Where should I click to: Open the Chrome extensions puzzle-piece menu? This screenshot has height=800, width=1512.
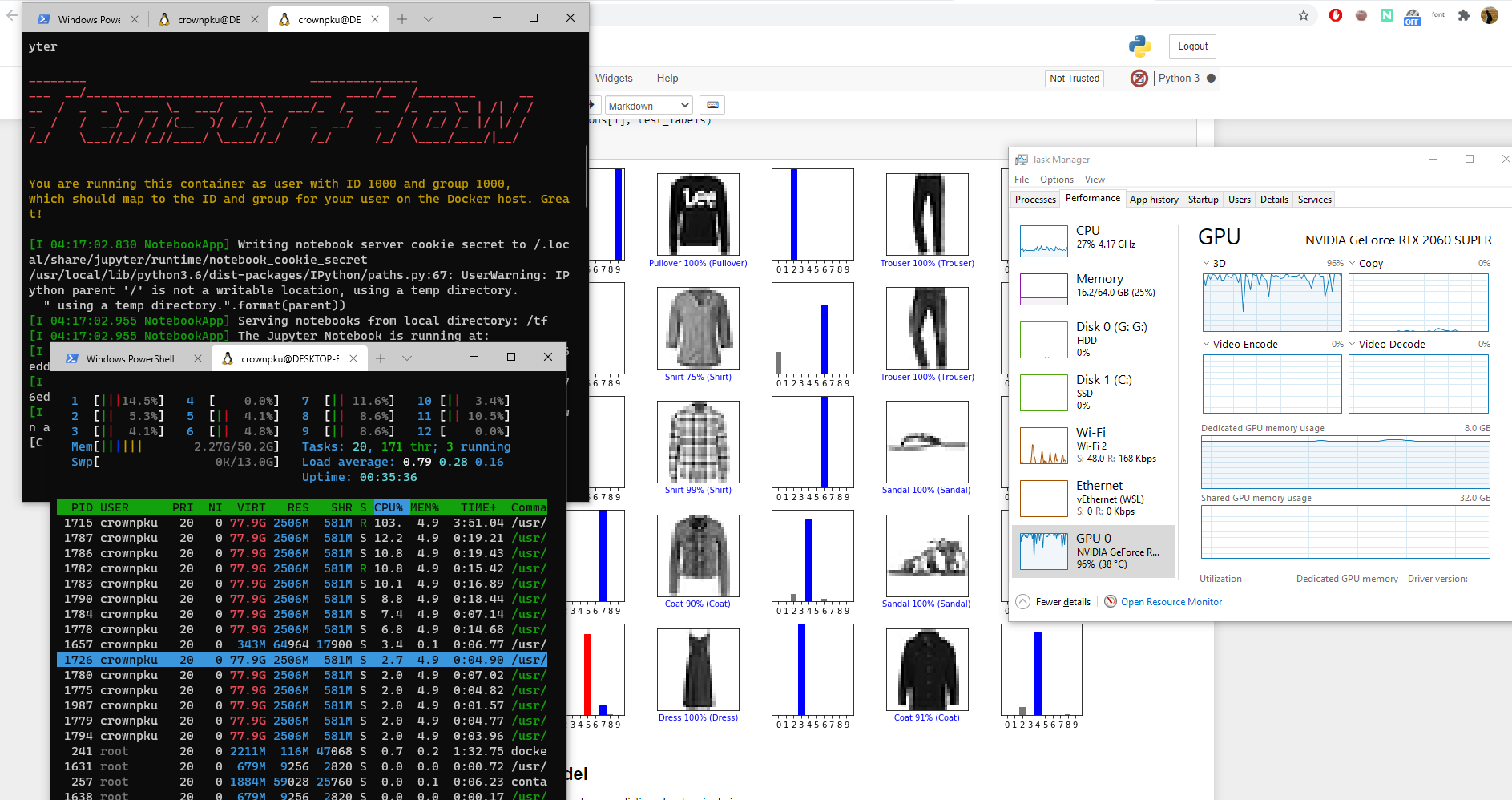click(1464, 15)
